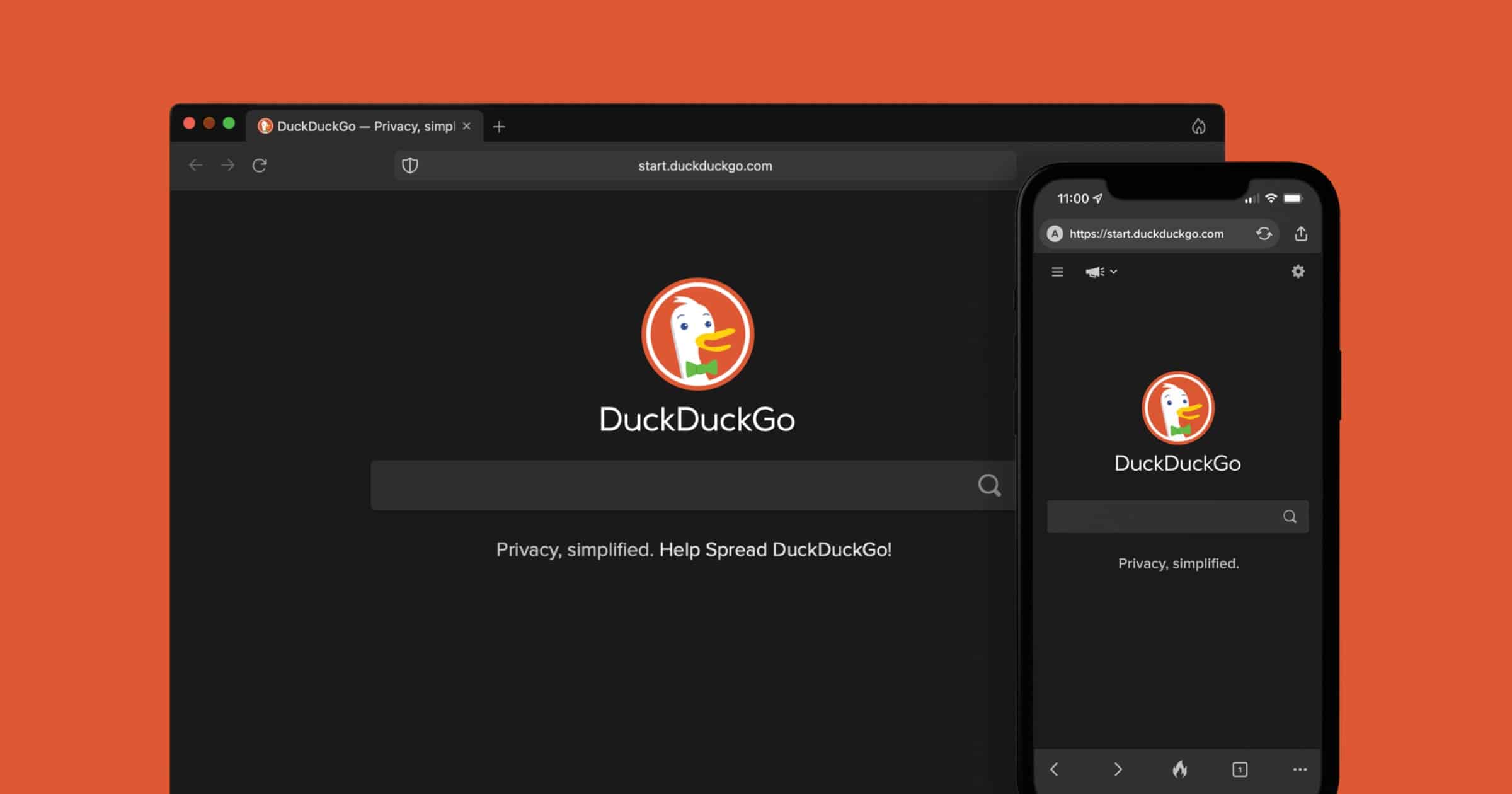1512x794 pixels.
Task: Tap the phone address bar URL
Action: pos(1146,234)
